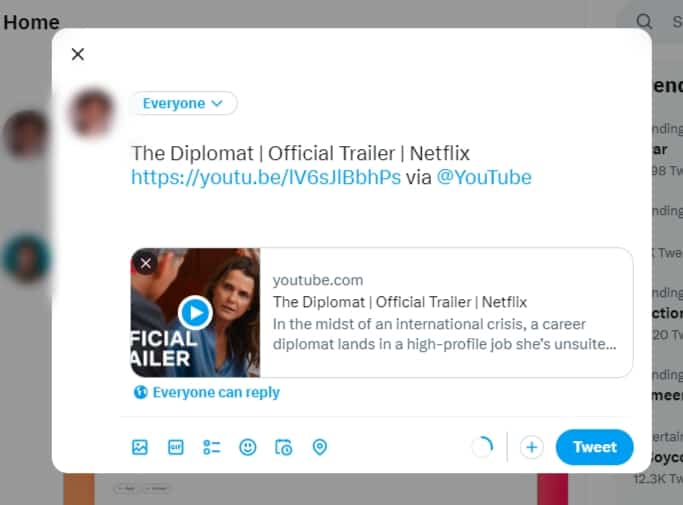Open the emoji picker
This screenshot has height=505, width=683.
click(x=248, y=447)
